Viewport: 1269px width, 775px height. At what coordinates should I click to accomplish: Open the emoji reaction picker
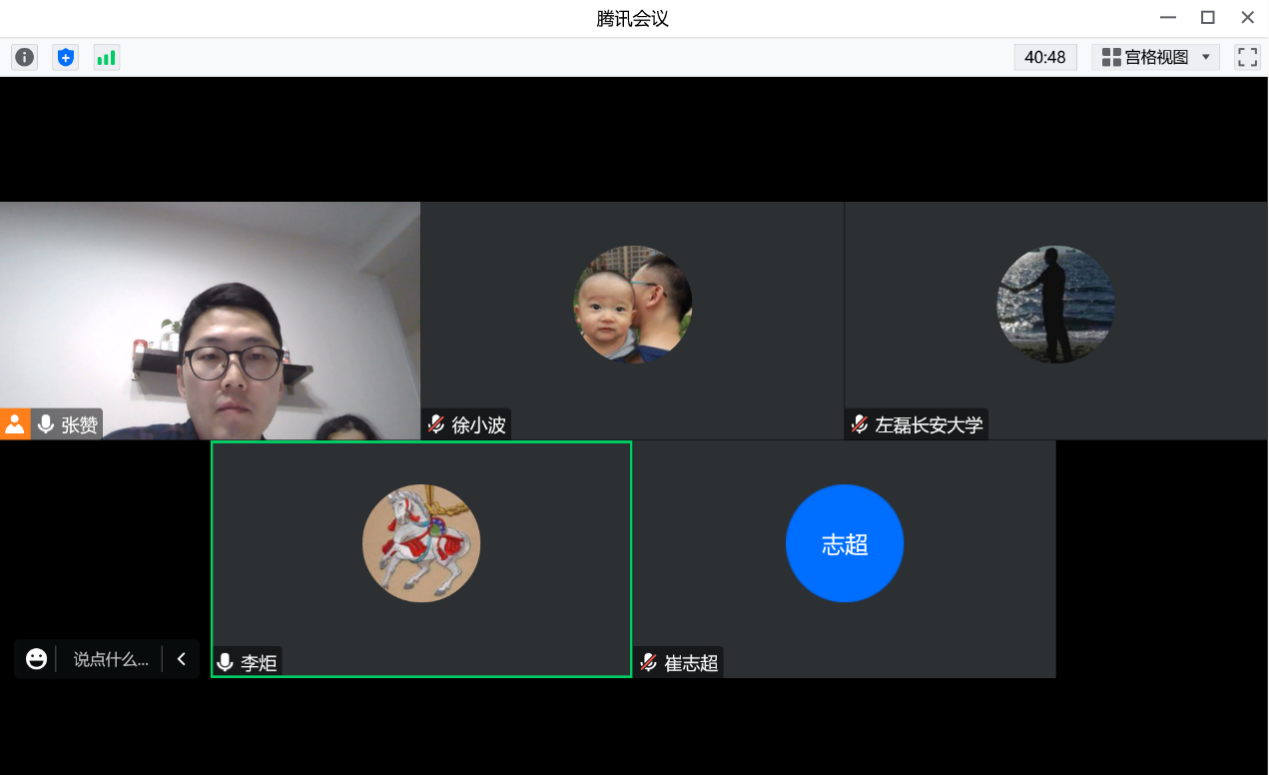pyautogui.click(x=36, y=659)
